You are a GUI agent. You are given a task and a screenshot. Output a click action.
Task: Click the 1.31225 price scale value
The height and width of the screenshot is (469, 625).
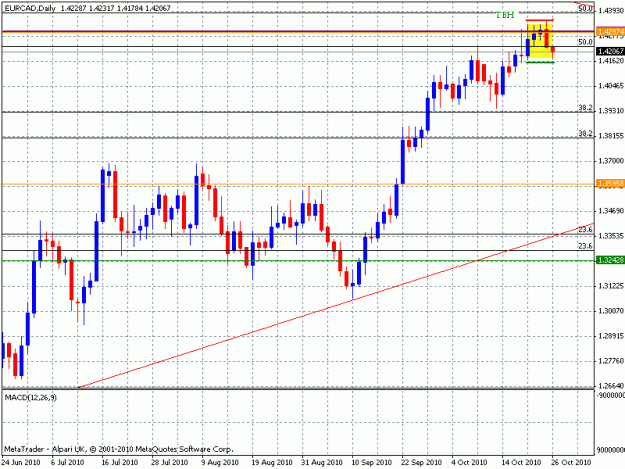coord(611,286)
